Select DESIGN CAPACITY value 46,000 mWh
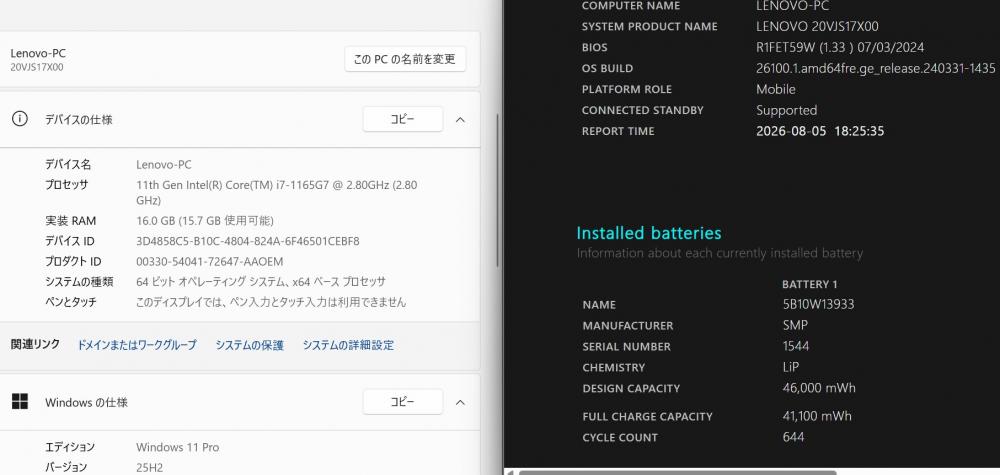Screen dimensions: 1000x475 pos(819,388)
